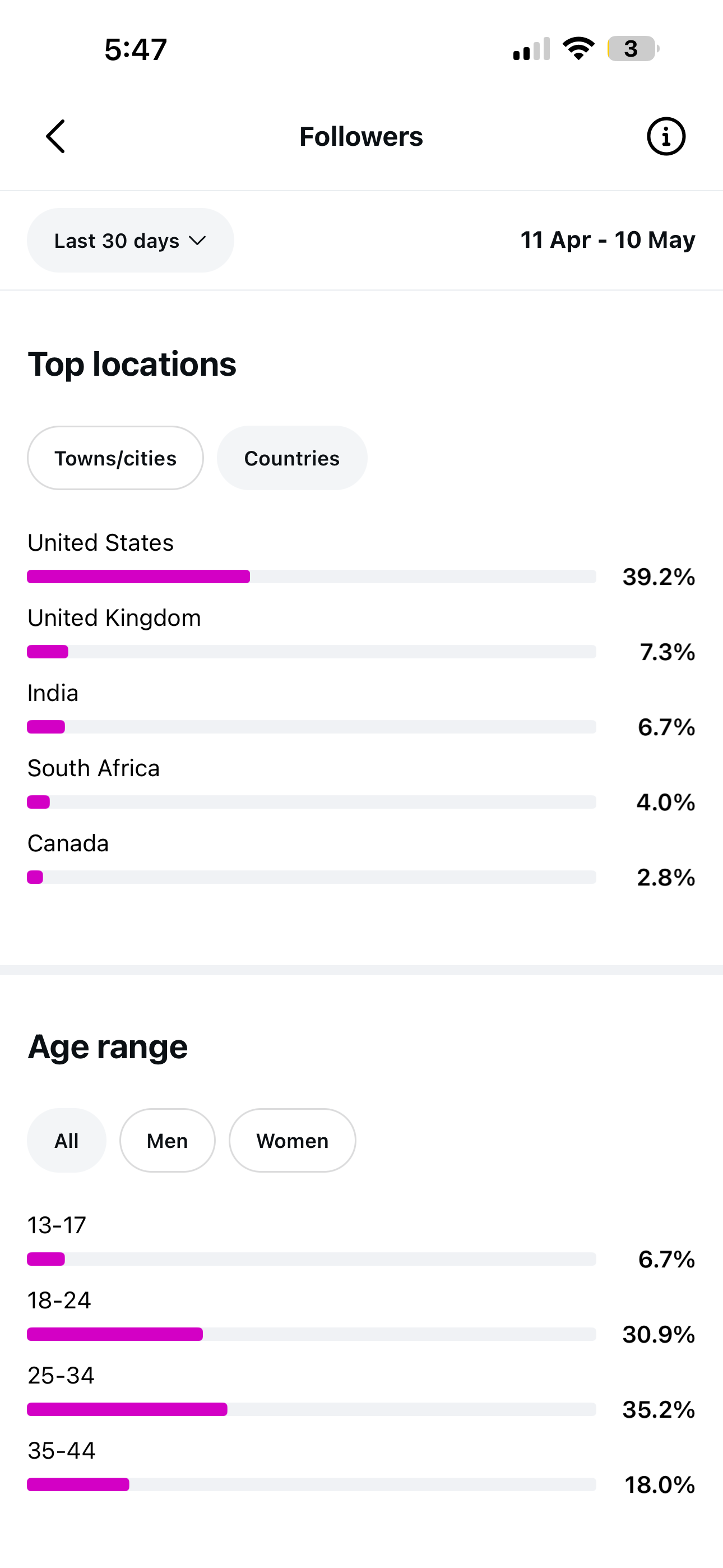Tap the back arrow icon
Image resolution: width=723 pixels, height=1568 pixels.
(55, 136)
